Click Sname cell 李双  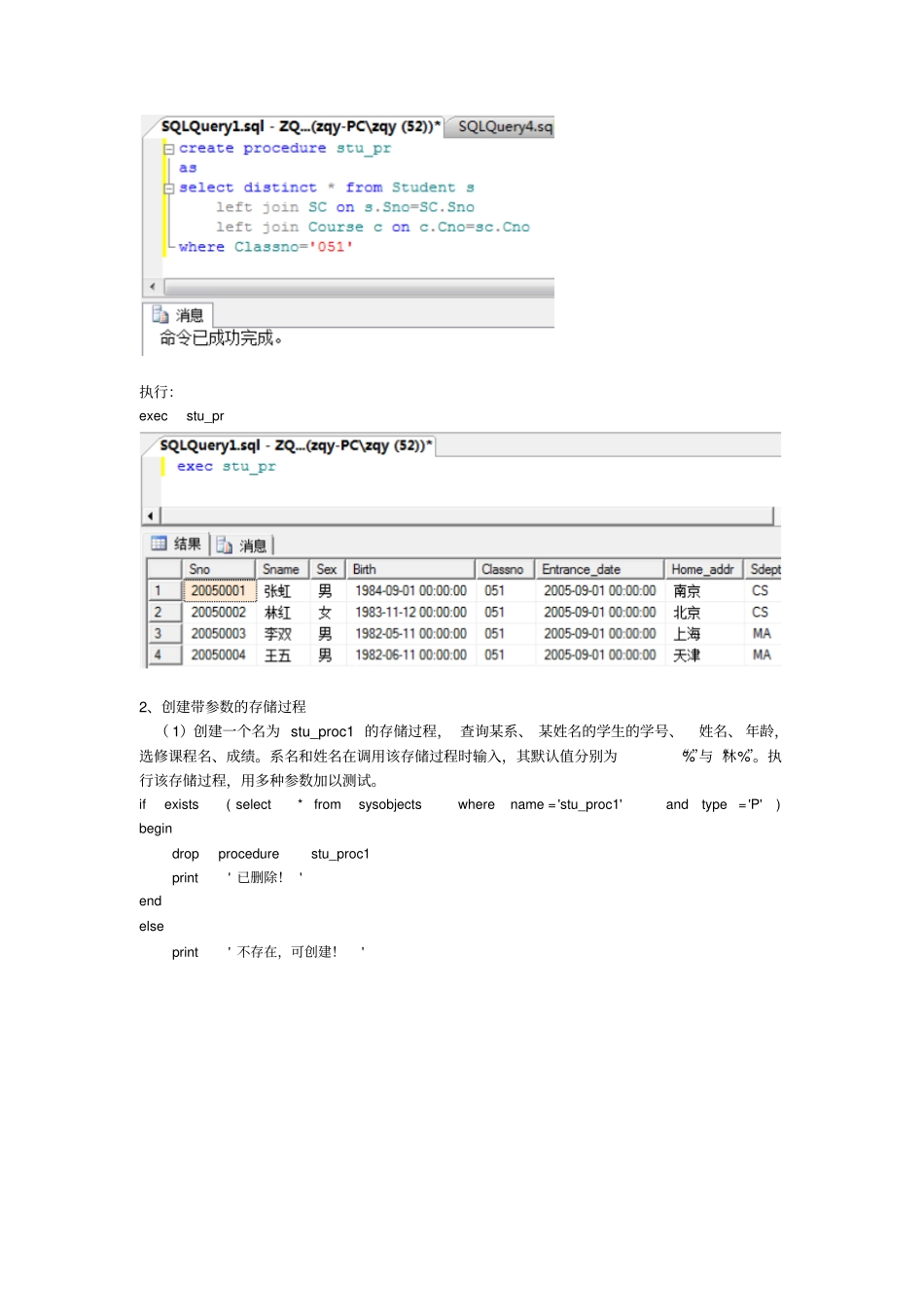point(282,633)
